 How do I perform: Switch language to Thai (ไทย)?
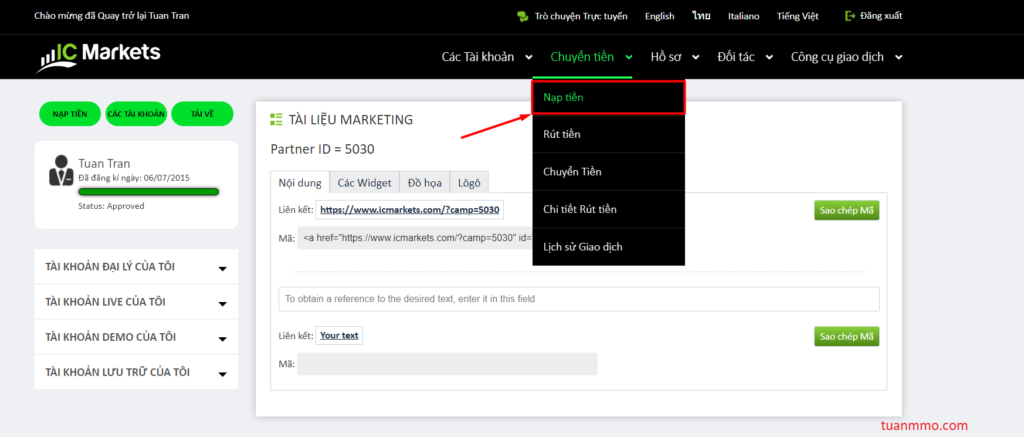(x=701, y=16)
